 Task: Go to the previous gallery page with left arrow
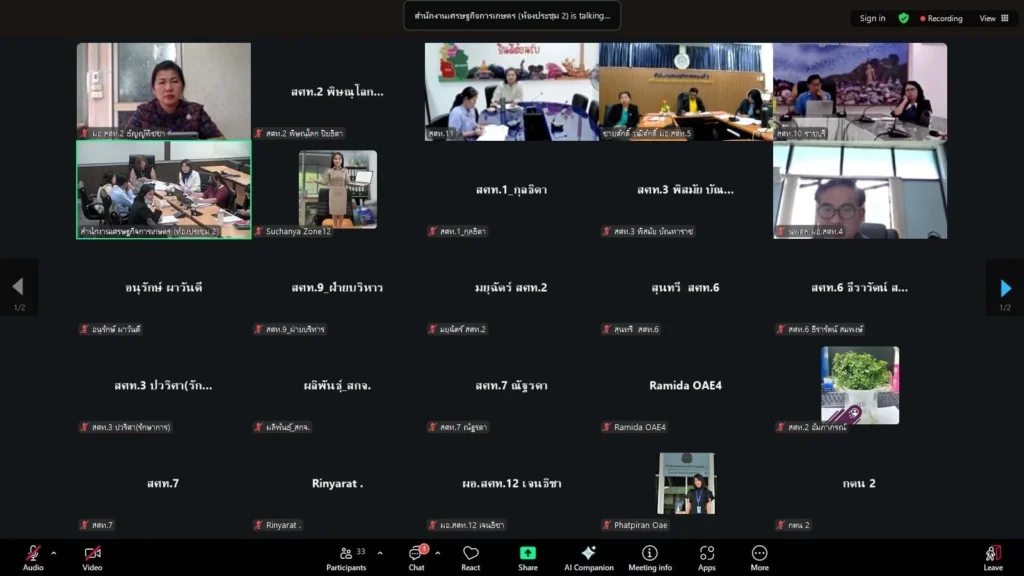(18, 288)
